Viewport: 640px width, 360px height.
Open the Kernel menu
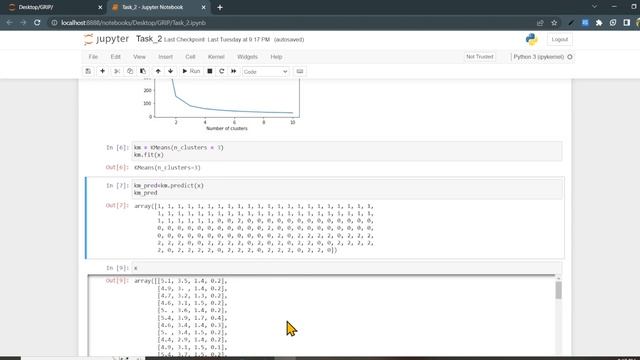[x=216, y=57]
